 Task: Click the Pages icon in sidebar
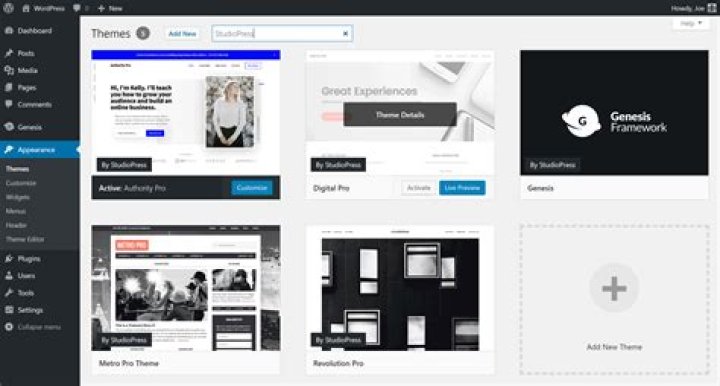pyautogui.click(x=9, y=87)
